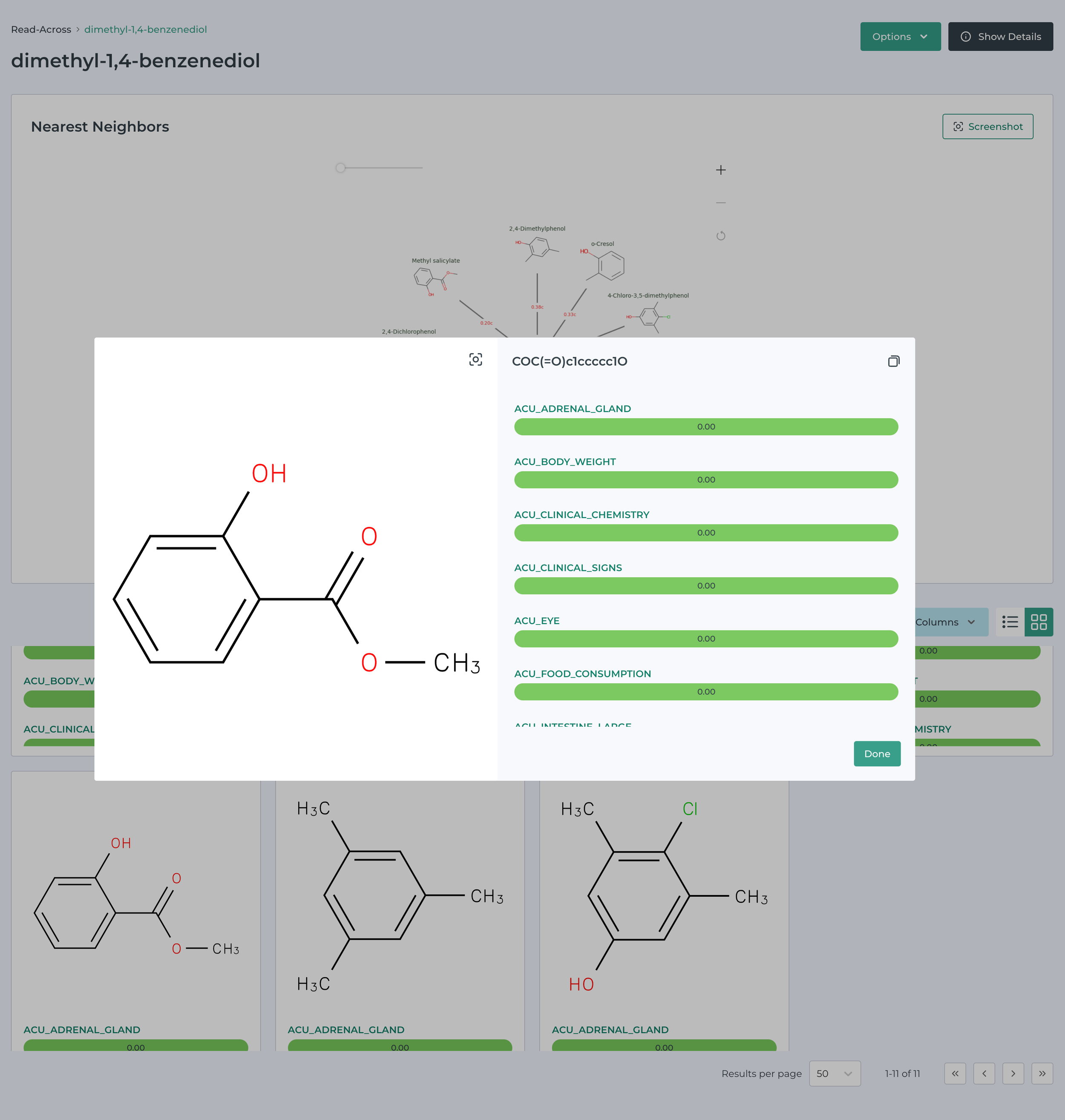
Task: Reset the graph view rotation icon
Action: pyautogui.click(x=720, y=236)
